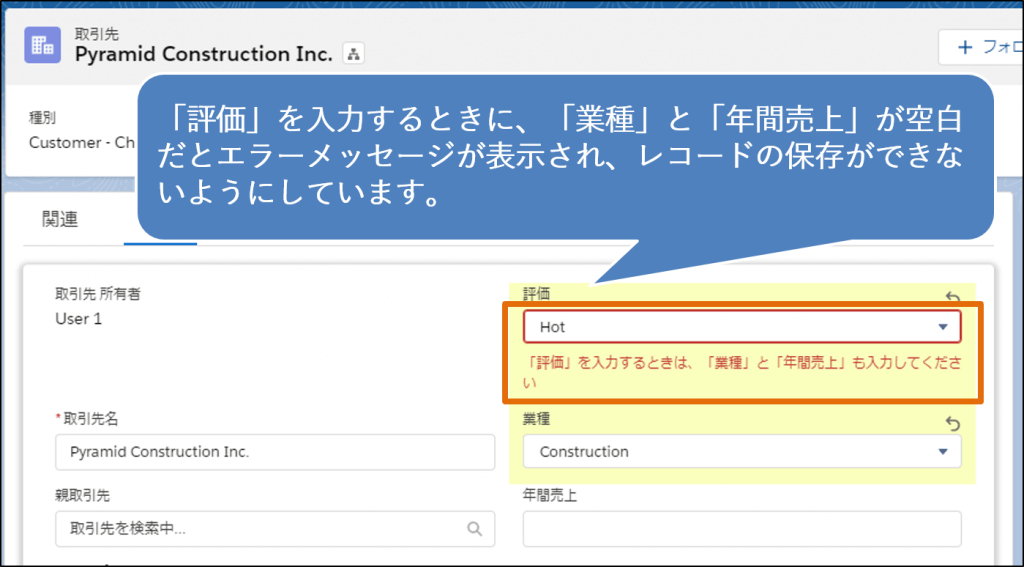Click the account building icon beside 取引先
The image size is (1024, 567).
42,45
